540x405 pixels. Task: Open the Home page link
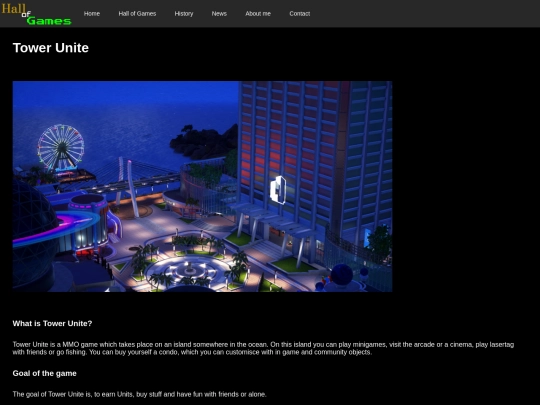tap(92, 14)
